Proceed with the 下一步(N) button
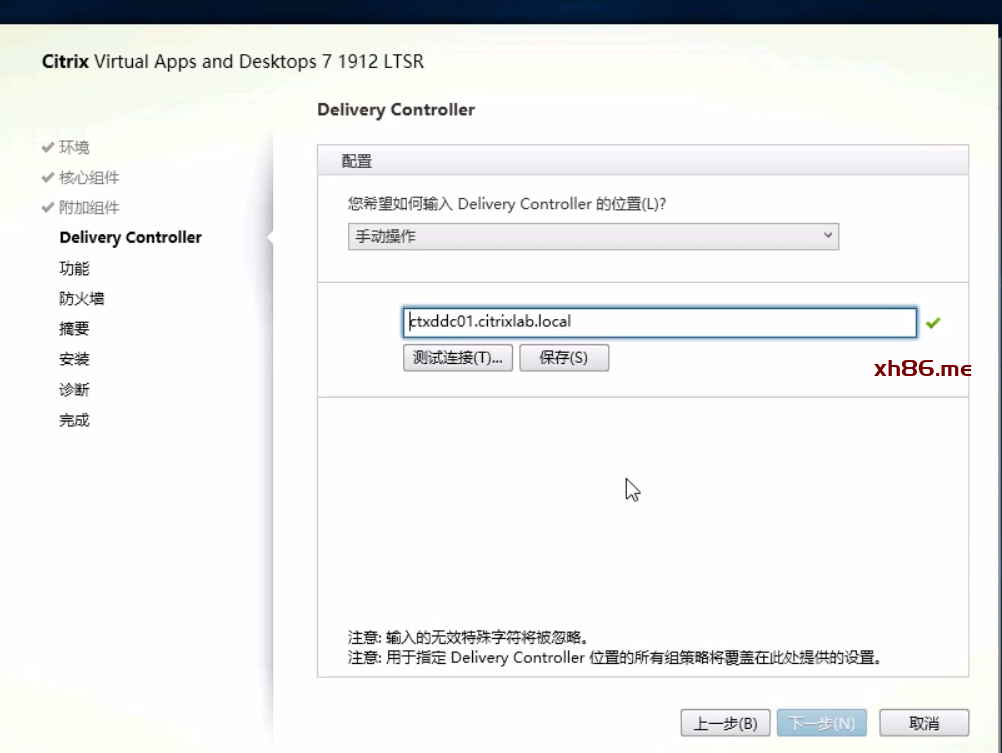The height and width of the screenshot is (753, 1002). click(821, 723)
